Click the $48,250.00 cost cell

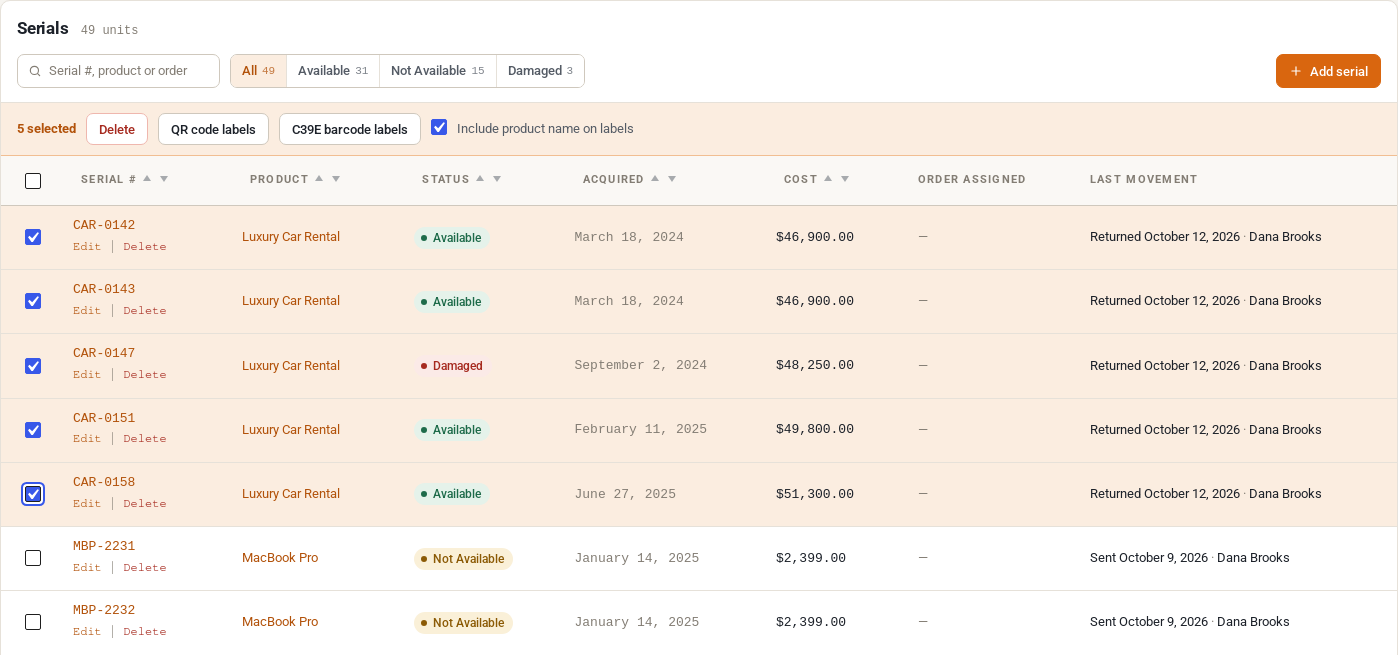coord(815,366)
